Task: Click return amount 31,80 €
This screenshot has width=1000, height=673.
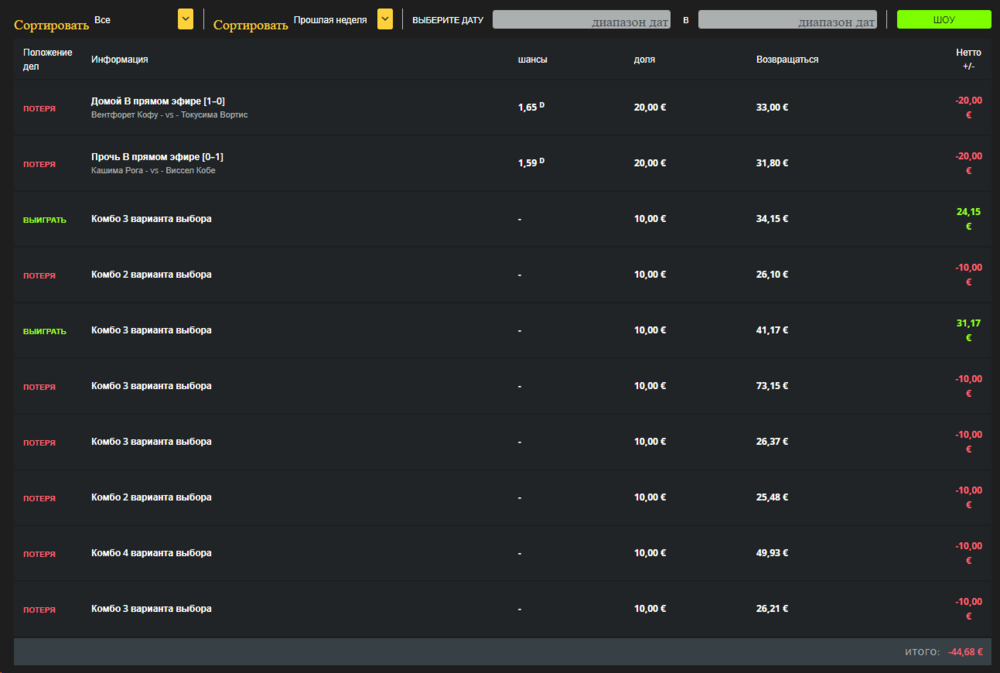Action: [x=772, y=163]
